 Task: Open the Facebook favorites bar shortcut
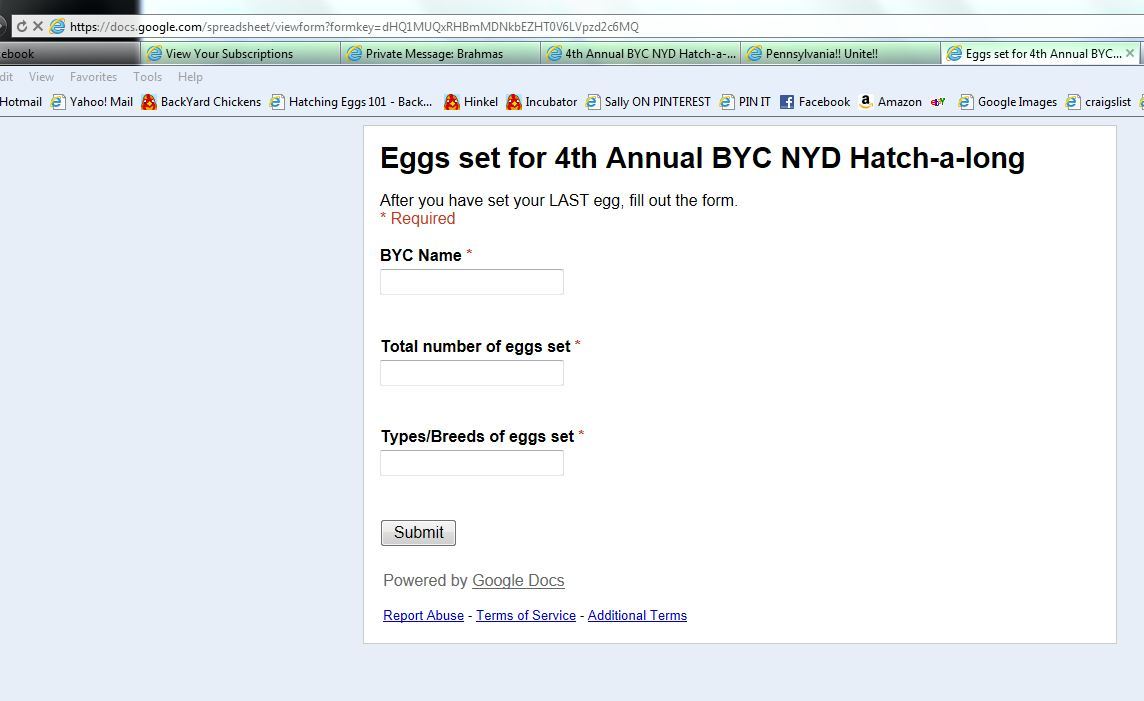tap(815, 101)
